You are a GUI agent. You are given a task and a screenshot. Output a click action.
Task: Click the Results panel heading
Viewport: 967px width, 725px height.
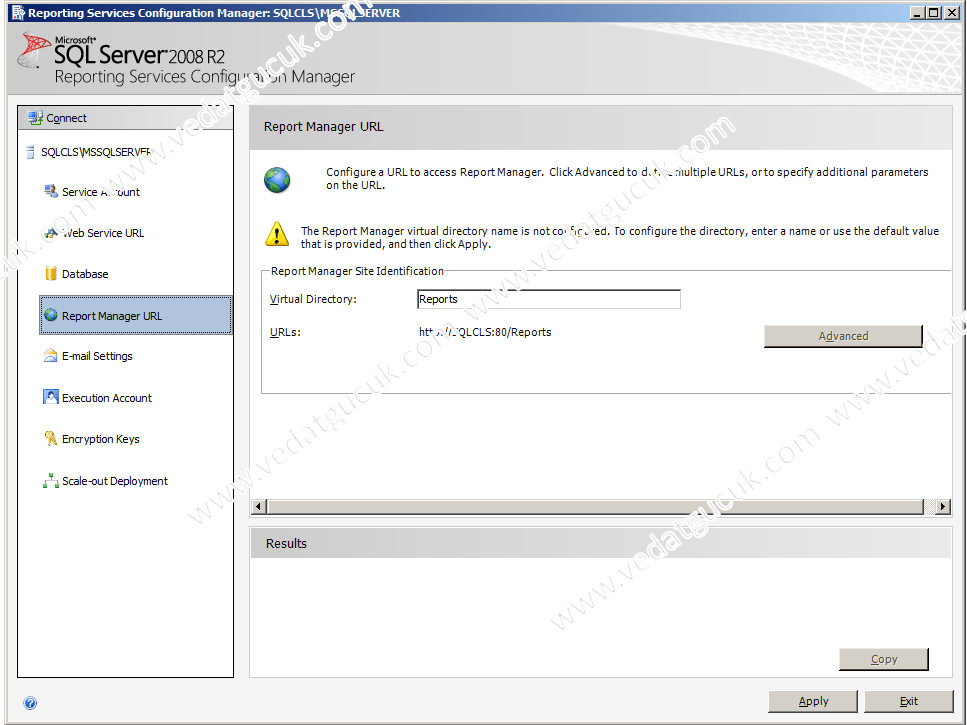pos(286,543)
